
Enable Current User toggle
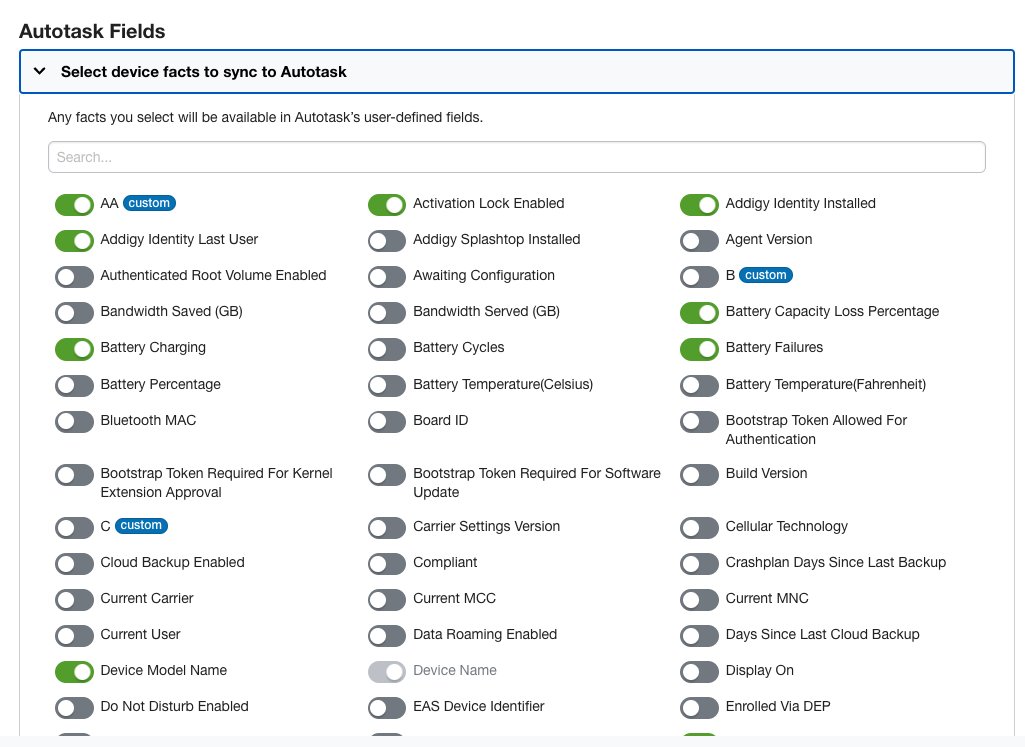coord(75,635)
